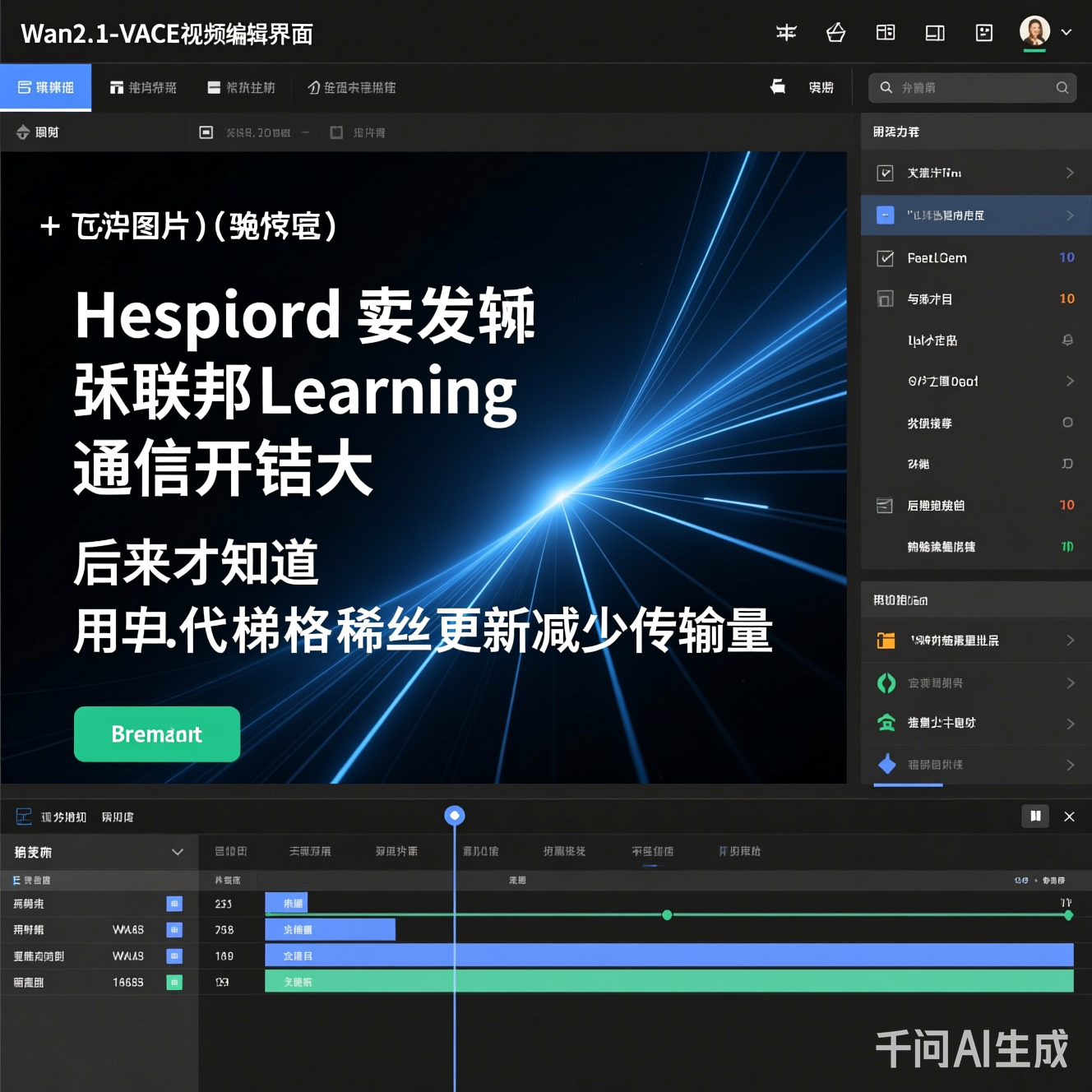Toggle the checkbox on the first right-panel item
The height and width of the screenshot is (1092, 1092).
coord(885,173)
